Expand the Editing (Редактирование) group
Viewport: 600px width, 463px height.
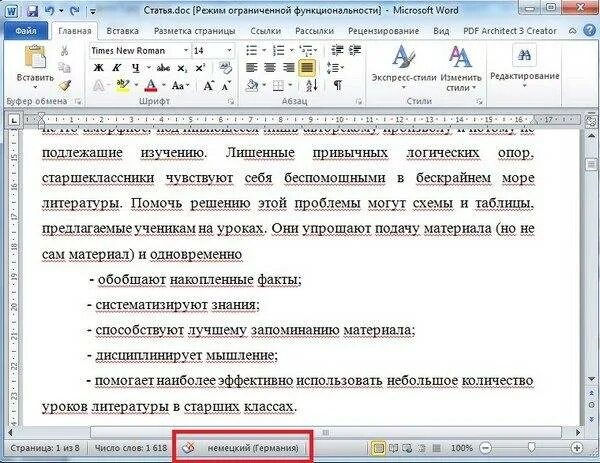pyautogui.click(x=525, y=65)
